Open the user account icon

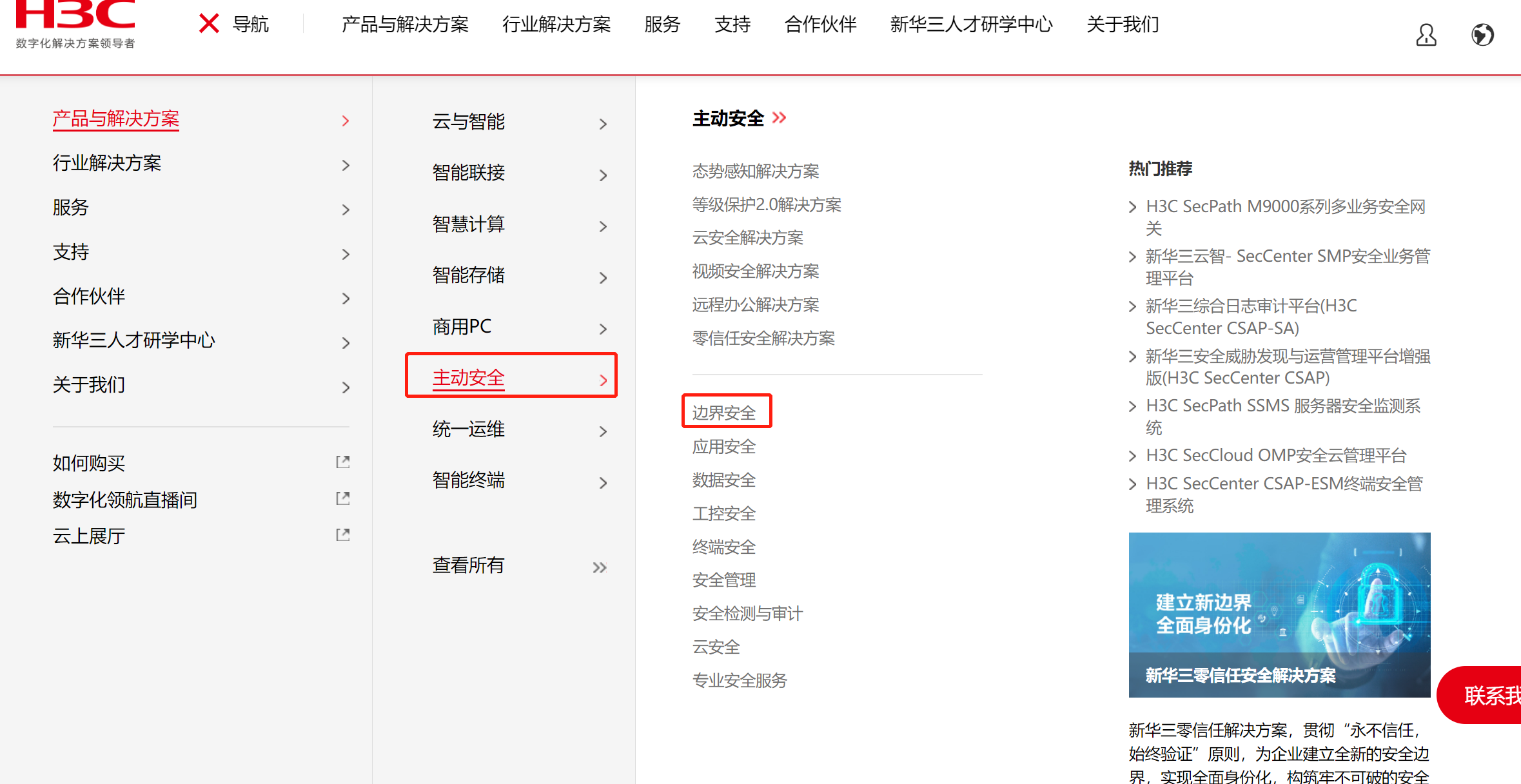(1426, 35)
